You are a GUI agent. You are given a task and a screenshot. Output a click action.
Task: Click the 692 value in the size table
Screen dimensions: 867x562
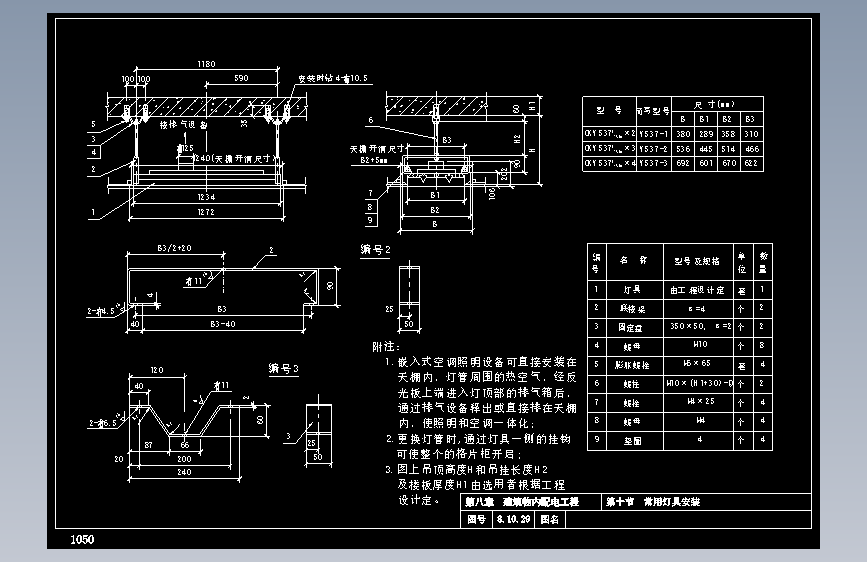pyautogui.click(x=683, y=163)
